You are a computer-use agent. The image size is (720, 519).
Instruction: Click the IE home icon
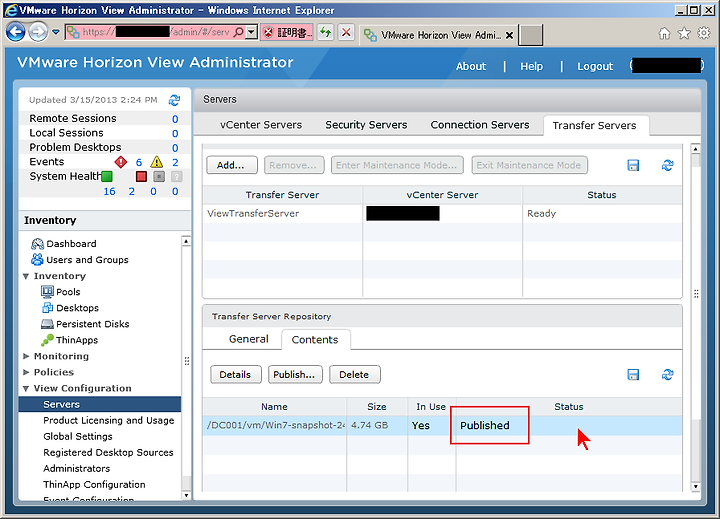point(664,33)
